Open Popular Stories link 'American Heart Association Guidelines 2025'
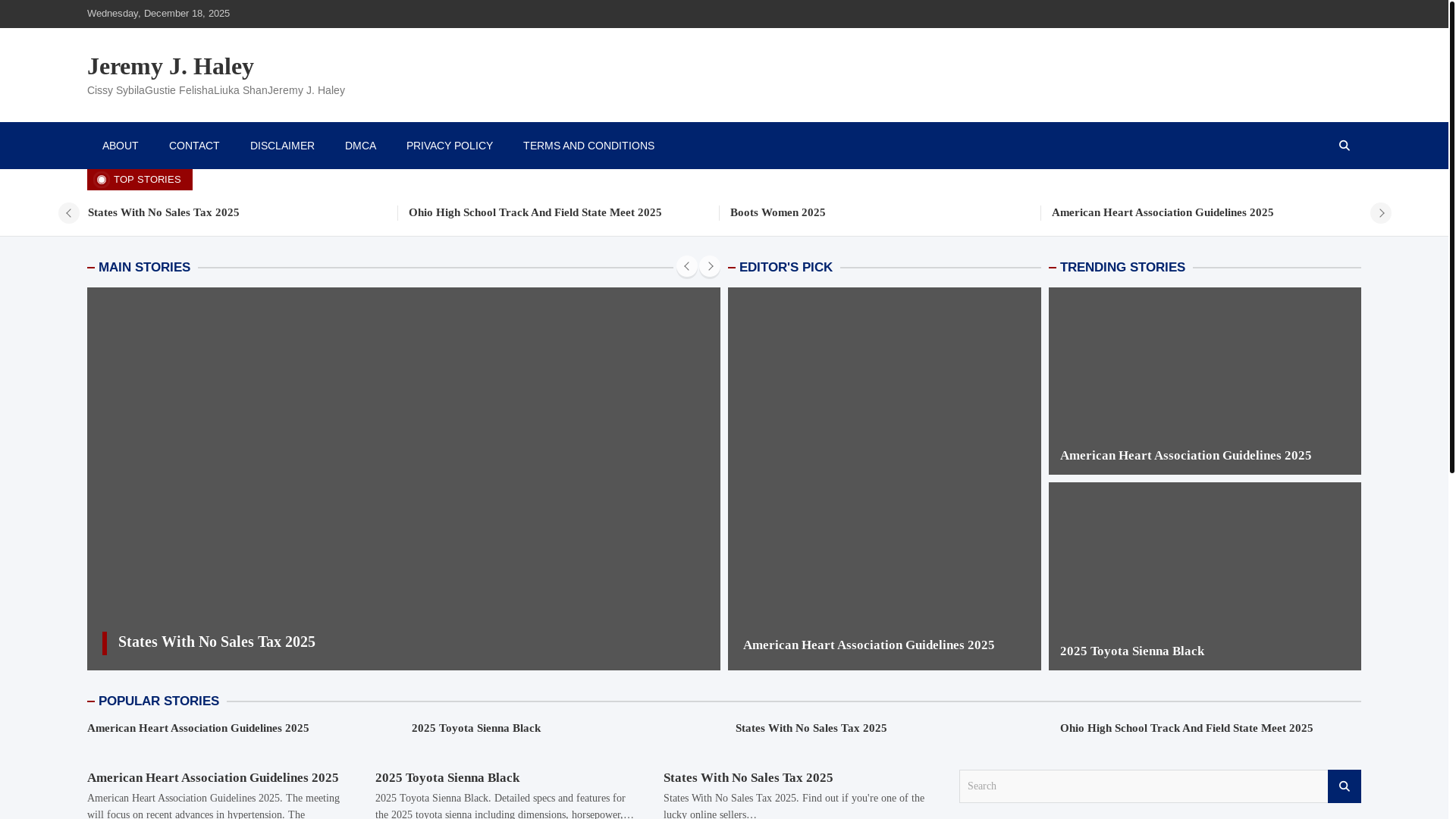The width and height of the screenshot is (1456, 819). click(x=198, y=728)
